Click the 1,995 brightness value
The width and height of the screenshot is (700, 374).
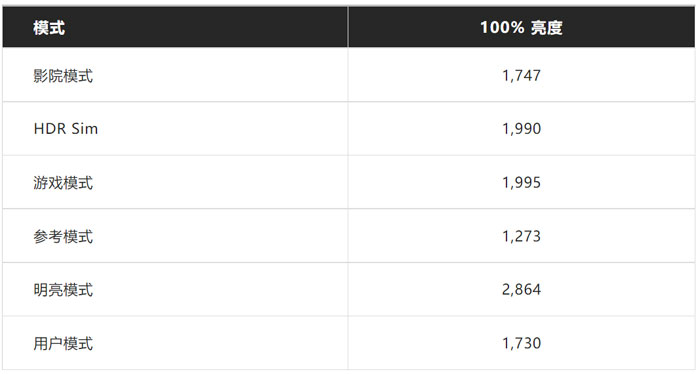pos(521,183)
